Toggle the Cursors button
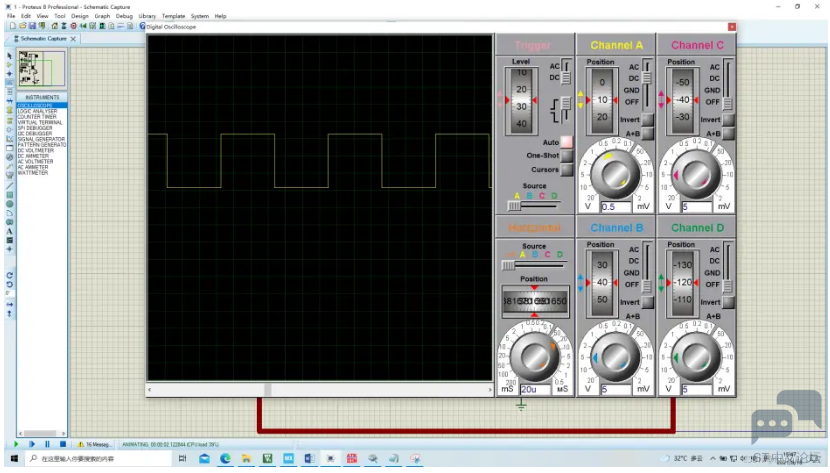This screenshot has height=473, width=830. pos(566,170)
